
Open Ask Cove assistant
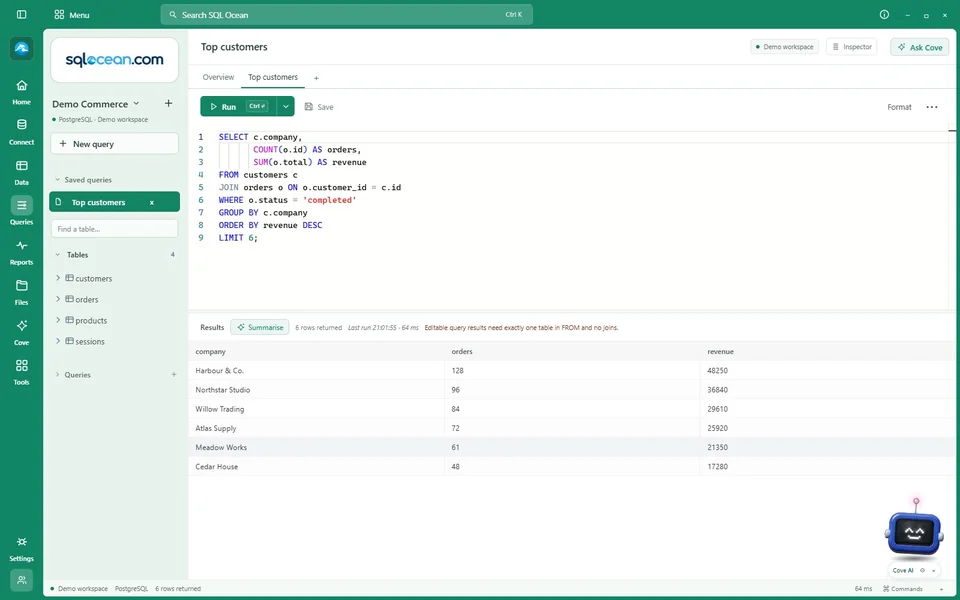point(919,47)
